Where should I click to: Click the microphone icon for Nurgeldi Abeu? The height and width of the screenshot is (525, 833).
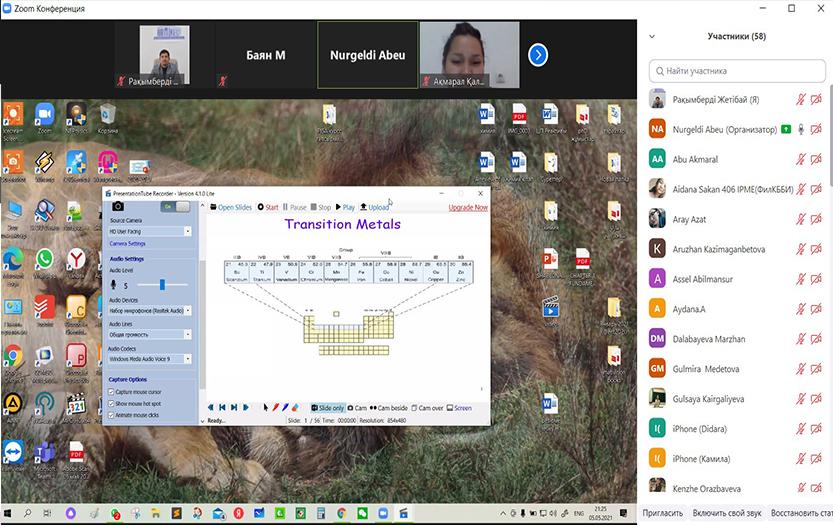(801, 129)
